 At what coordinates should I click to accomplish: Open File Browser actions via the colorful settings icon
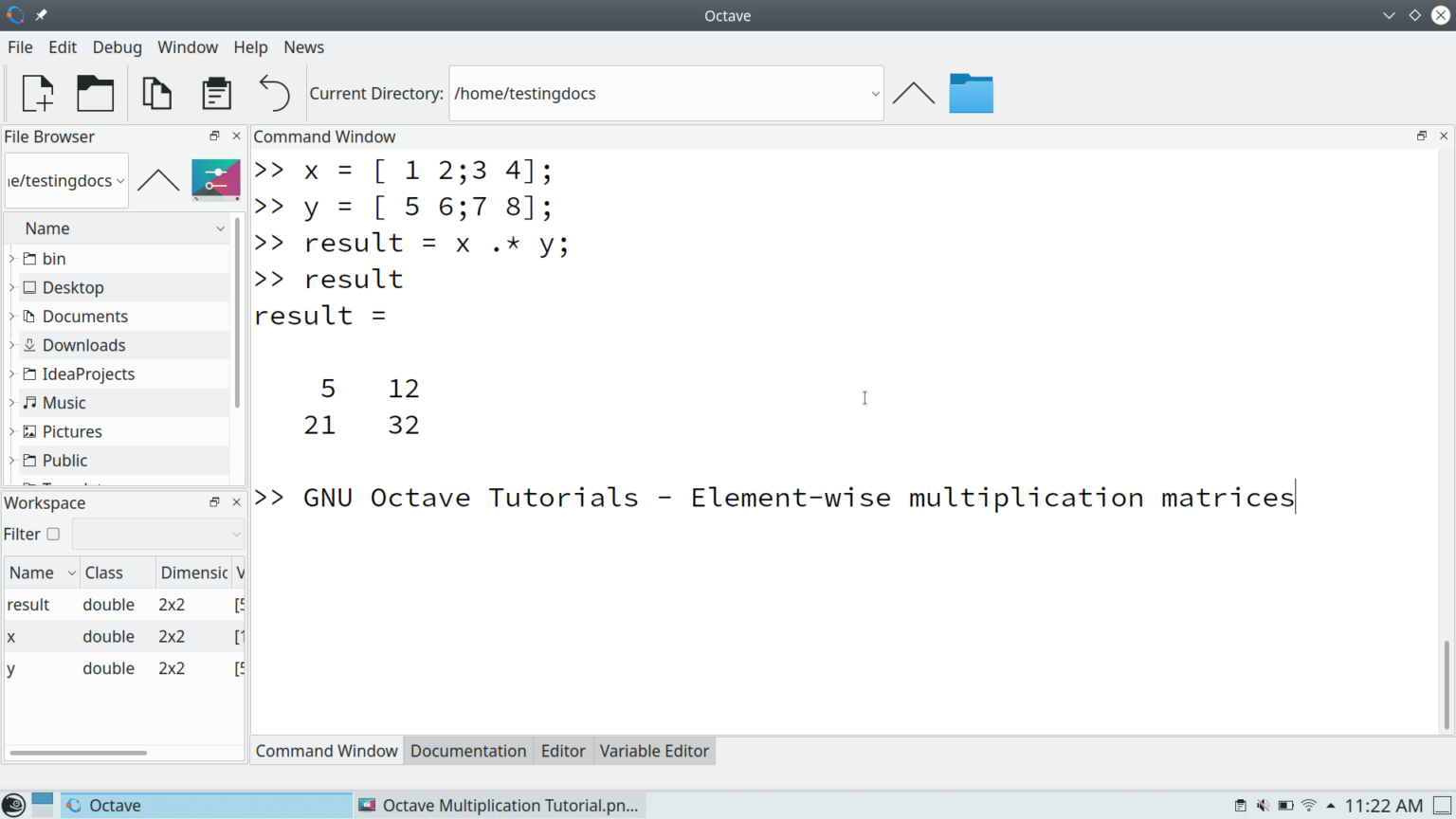(215, 180)
